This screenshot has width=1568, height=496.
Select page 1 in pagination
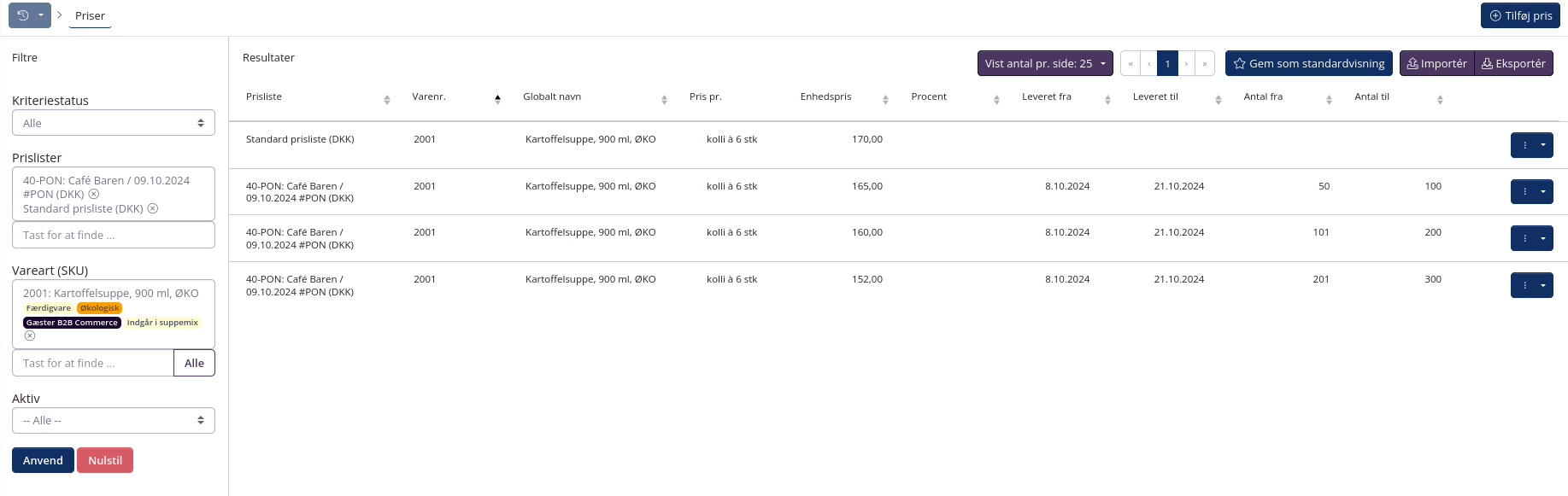tap(1167, 64)
